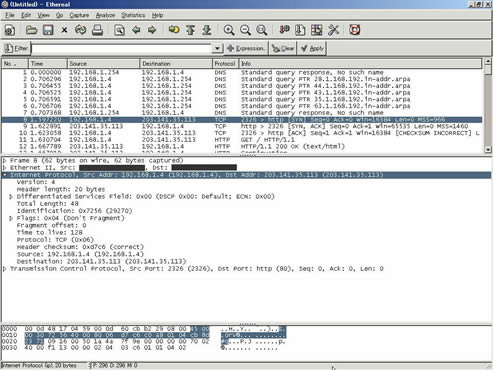Expand the Frame 8 tree node
This screenshot has height=370, width=493.
4,160
